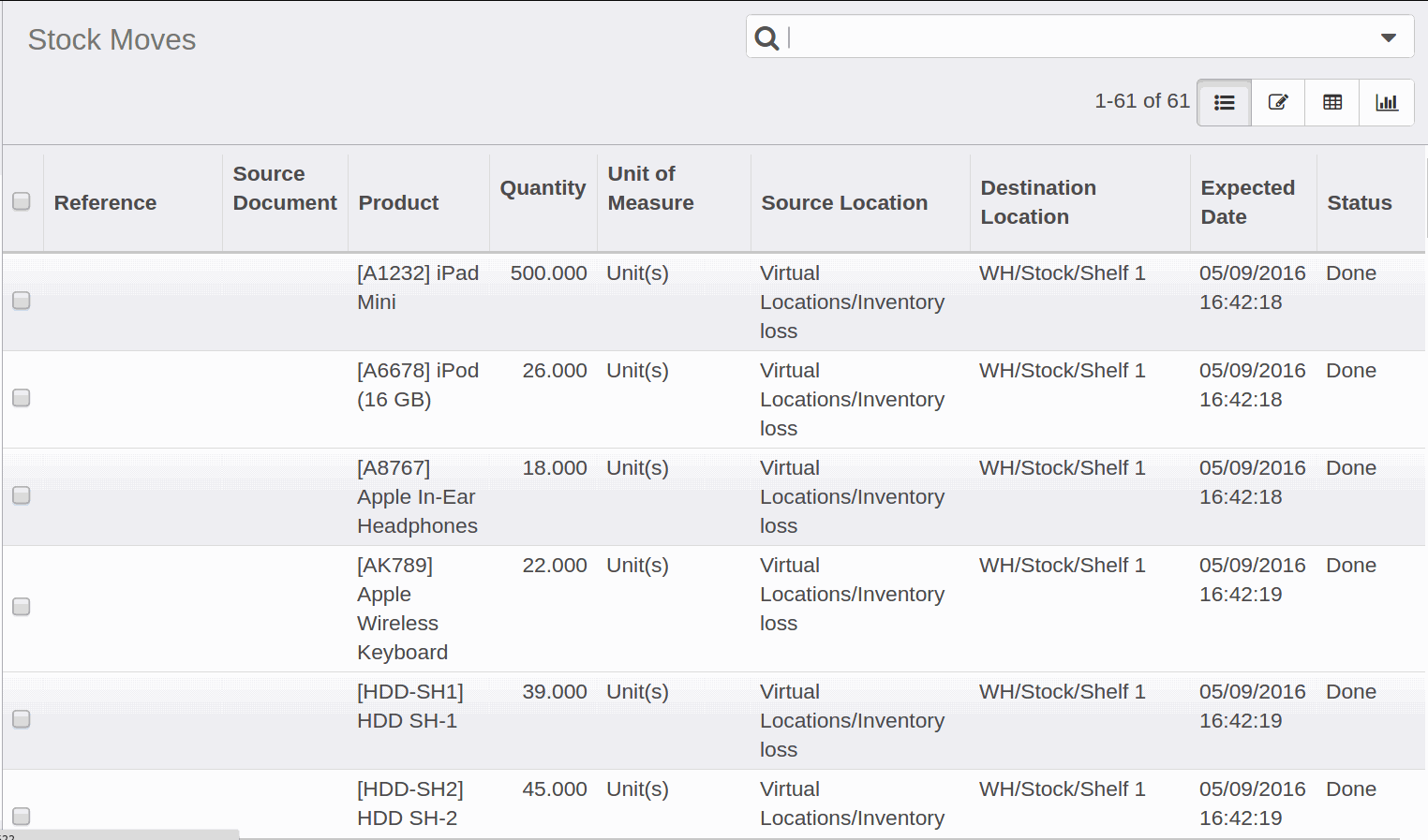Click expected date in HDD SH-2 row

1252,803
